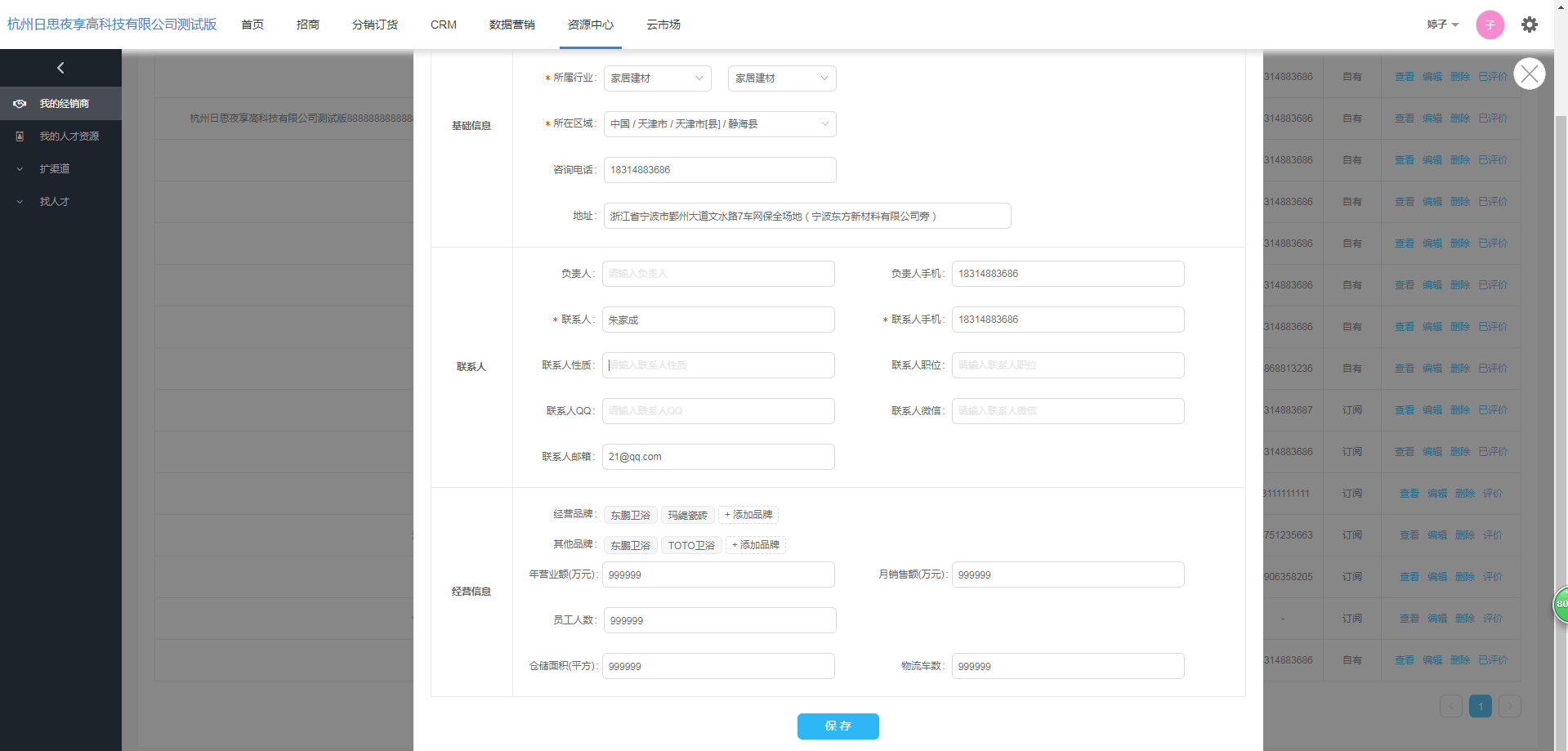1568x751 pixels.
Task: Click the 我的经销商 sidebar icon
Action: [x=20, y=104]
